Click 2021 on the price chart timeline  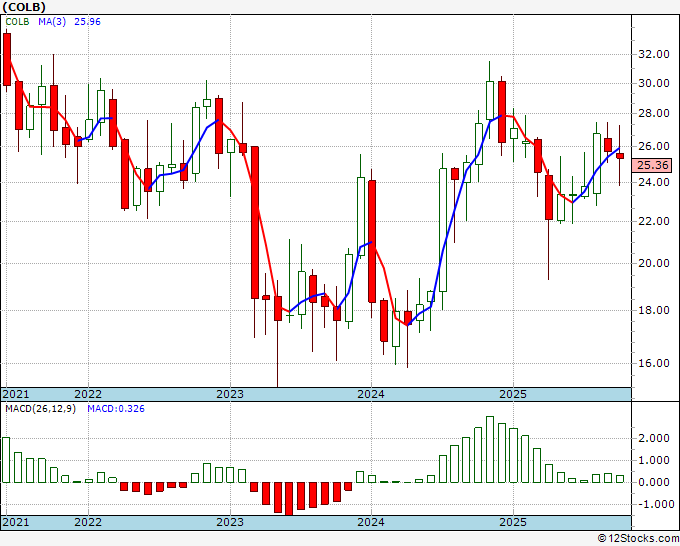tap(16, 394)
